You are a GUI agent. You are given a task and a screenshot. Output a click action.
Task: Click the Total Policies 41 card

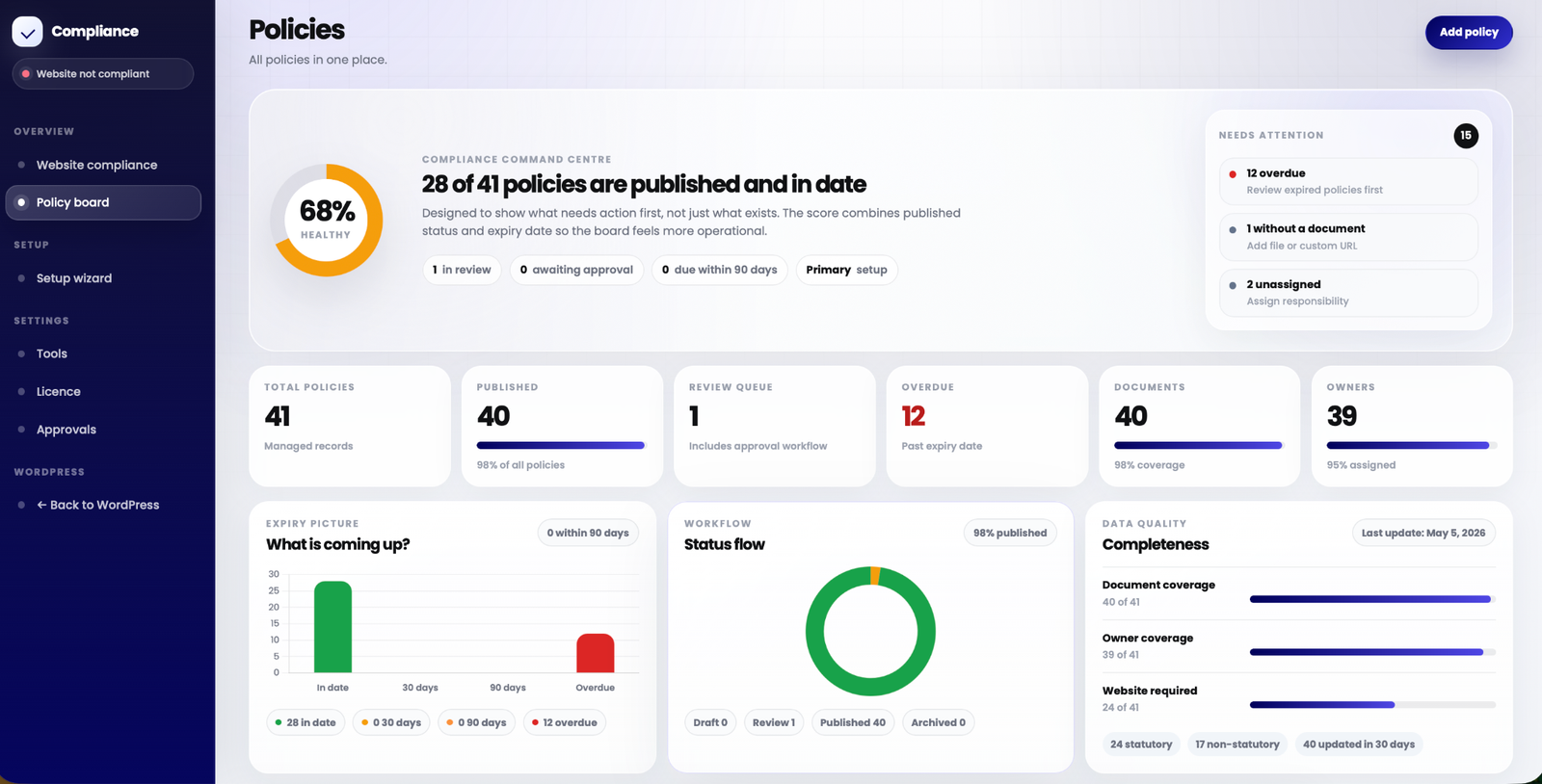350,426
